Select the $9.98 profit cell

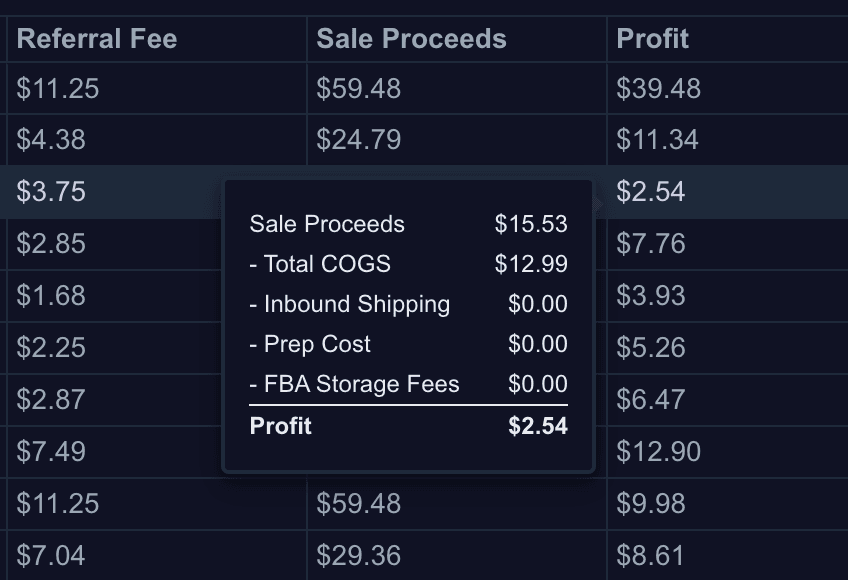[x=727, y=503]
